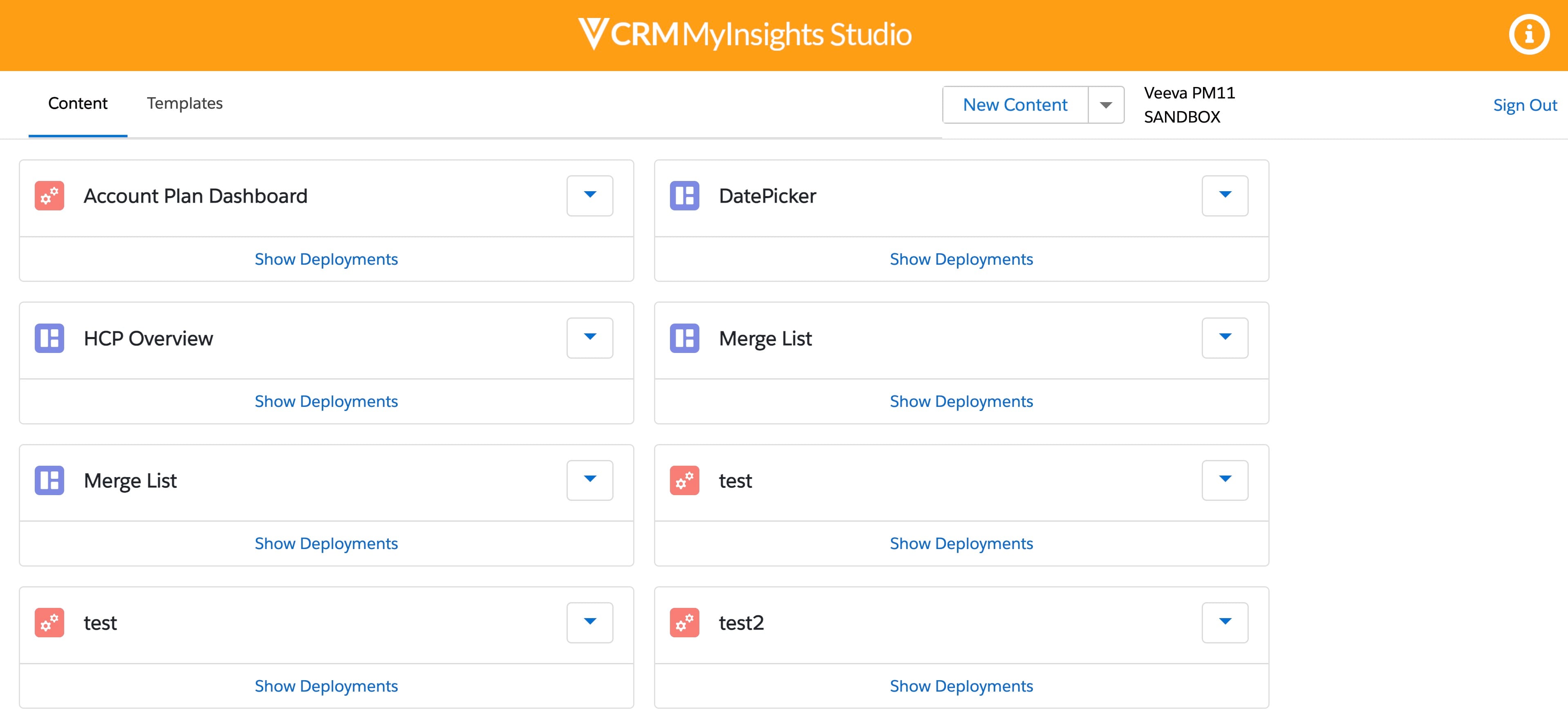Show Deployments for Account Plan Dashboard
Image resolution: width=1568 pixels, height=719 pixels.
pyautogui.click(x=326, y=259)
